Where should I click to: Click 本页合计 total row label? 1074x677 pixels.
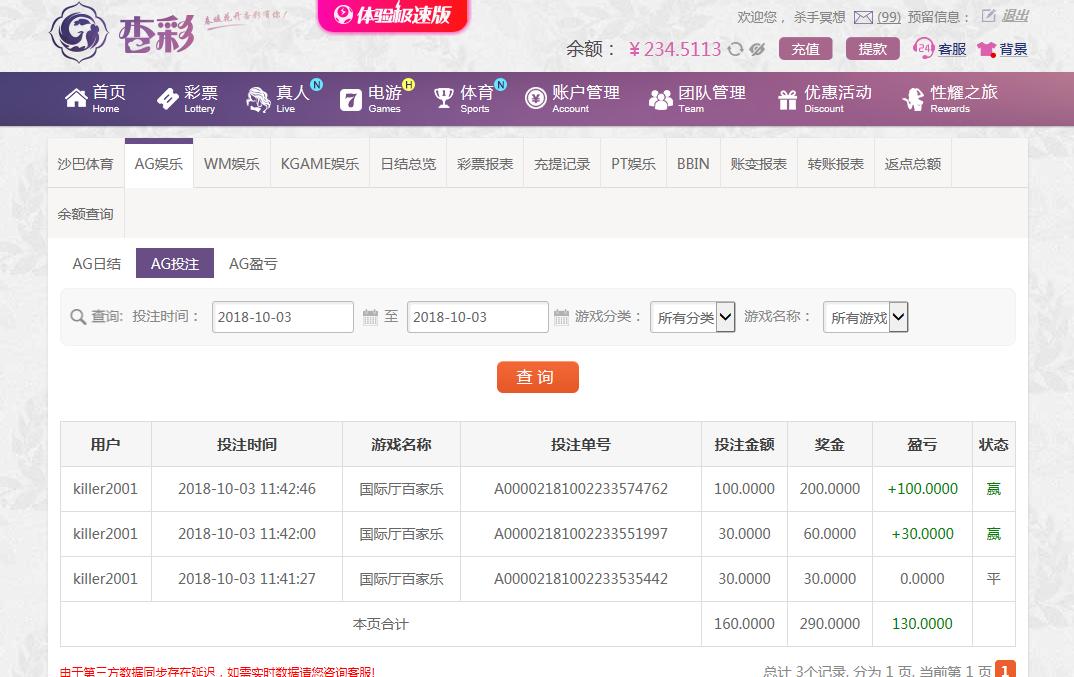pos(380,624)
